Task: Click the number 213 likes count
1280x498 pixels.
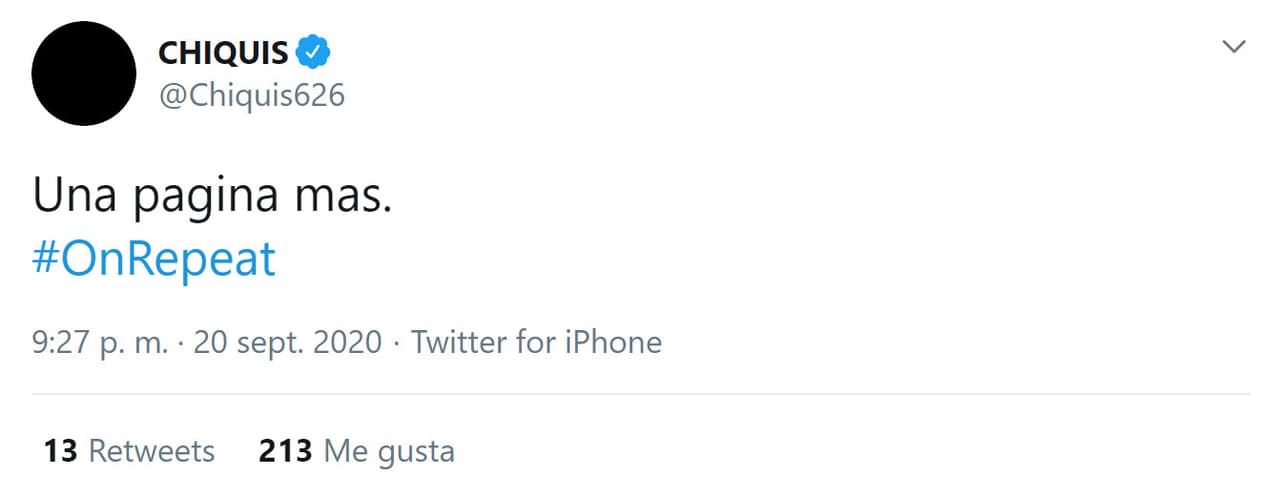Action: tap(286, 451)
